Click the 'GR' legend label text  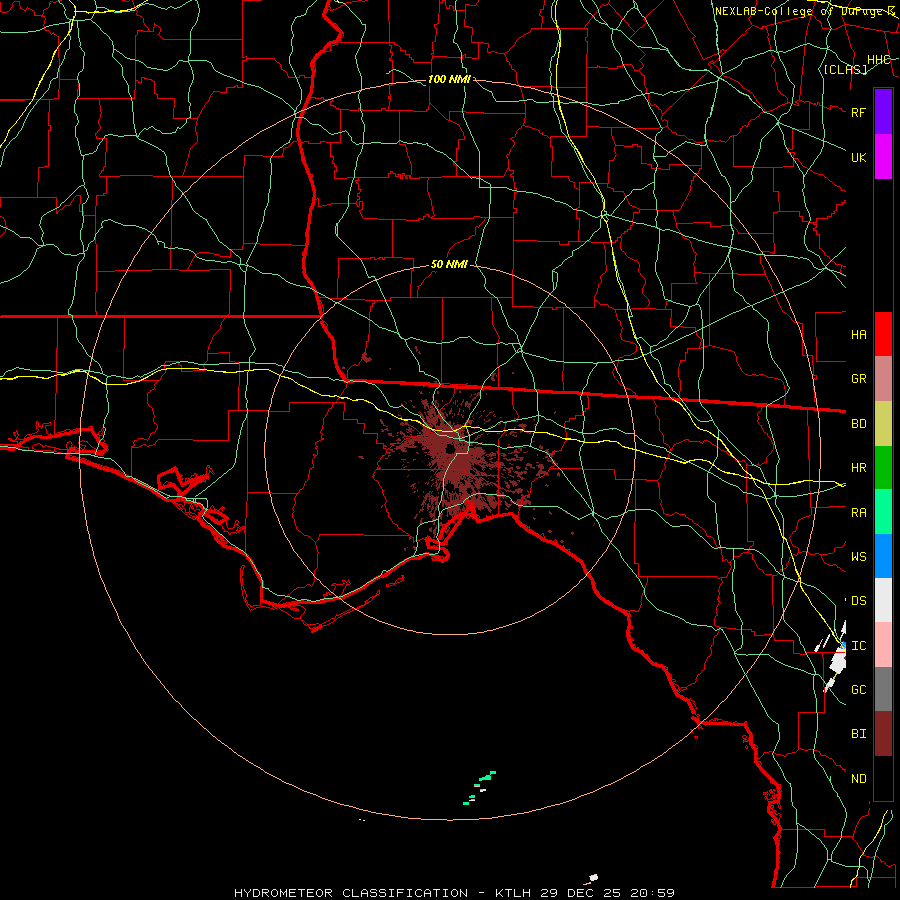(859, 379)
